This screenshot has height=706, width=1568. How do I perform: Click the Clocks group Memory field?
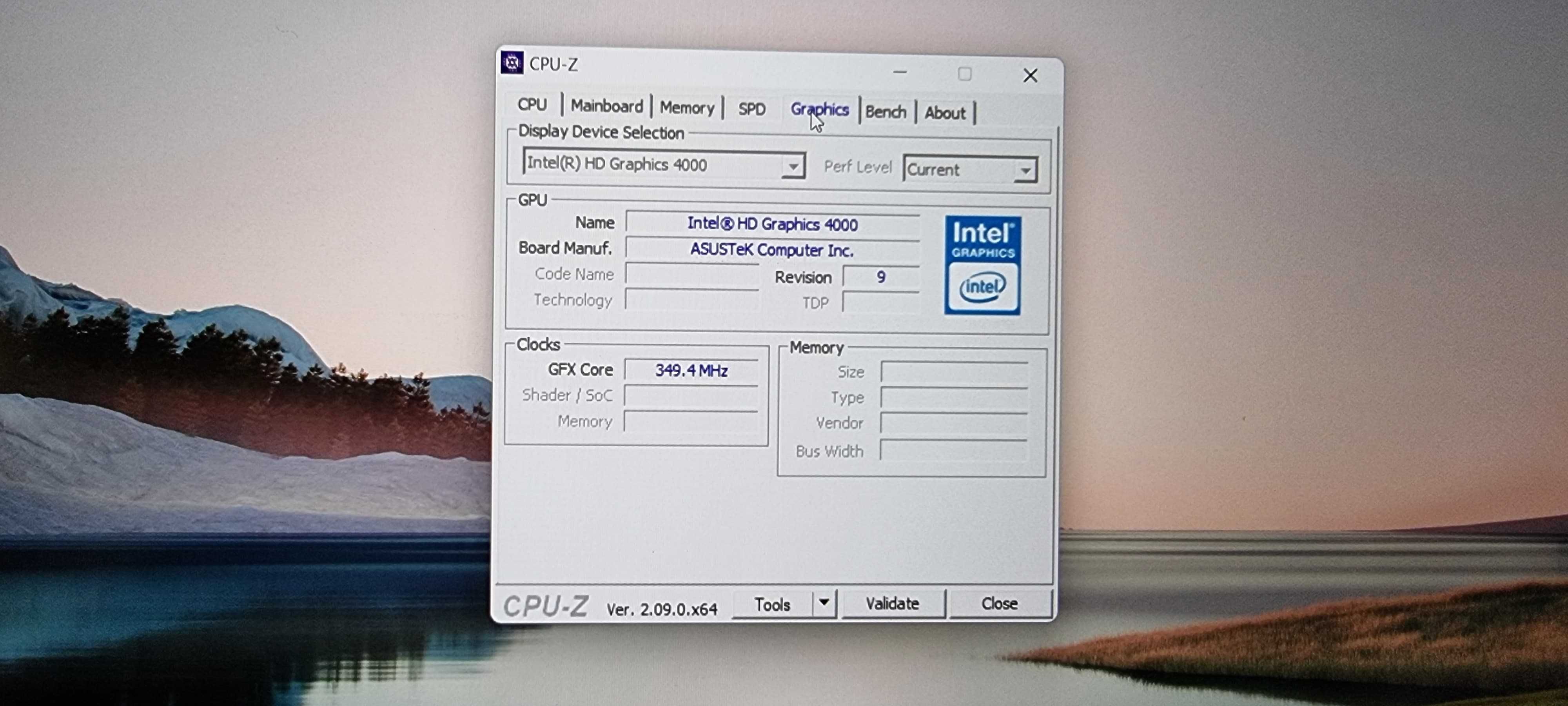(x=691, y=421)
